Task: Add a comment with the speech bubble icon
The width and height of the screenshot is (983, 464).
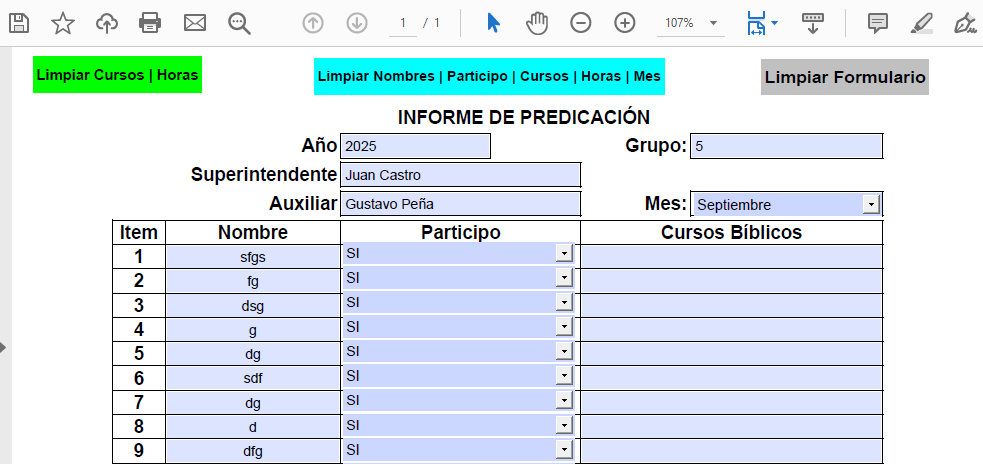Action: tap(878, 23)
